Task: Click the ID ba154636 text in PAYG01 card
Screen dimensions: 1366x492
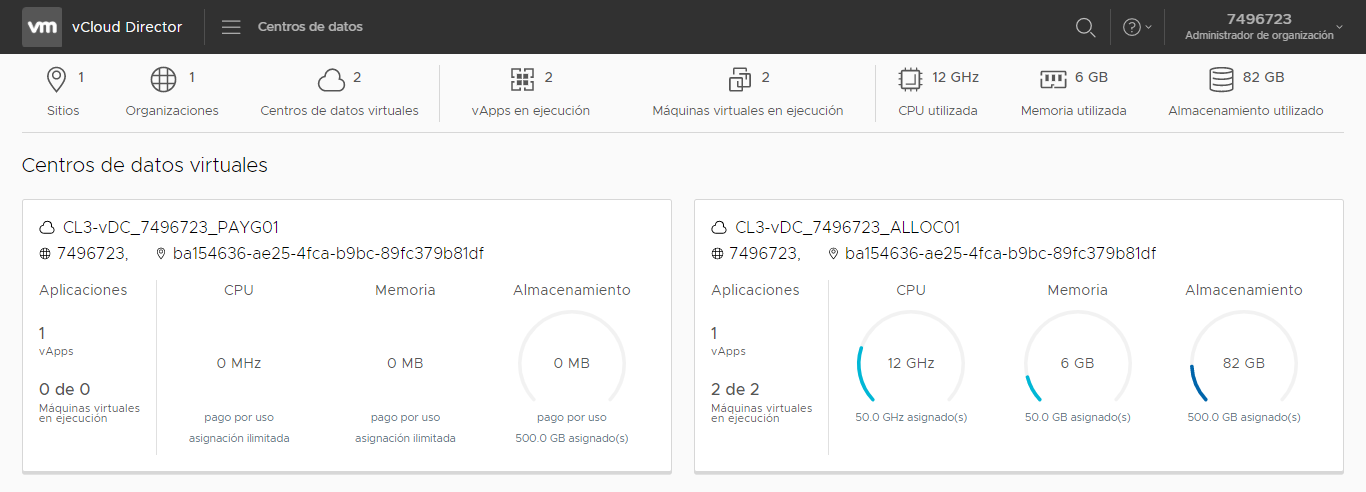Action: click(328, 254)
